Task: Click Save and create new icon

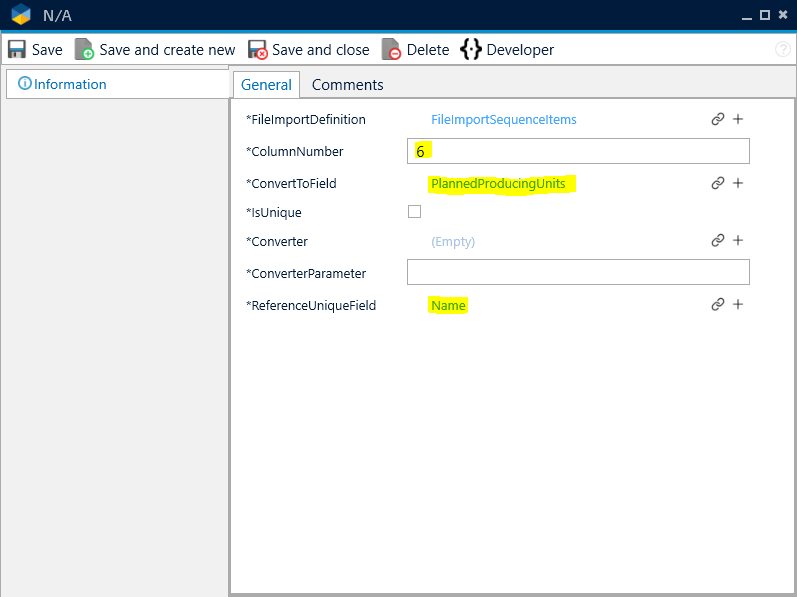Action: click(84, 50)
